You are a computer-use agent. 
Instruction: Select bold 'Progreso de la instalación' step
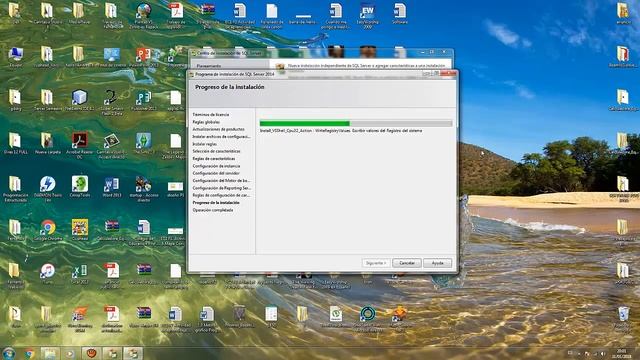pos(216,203)
